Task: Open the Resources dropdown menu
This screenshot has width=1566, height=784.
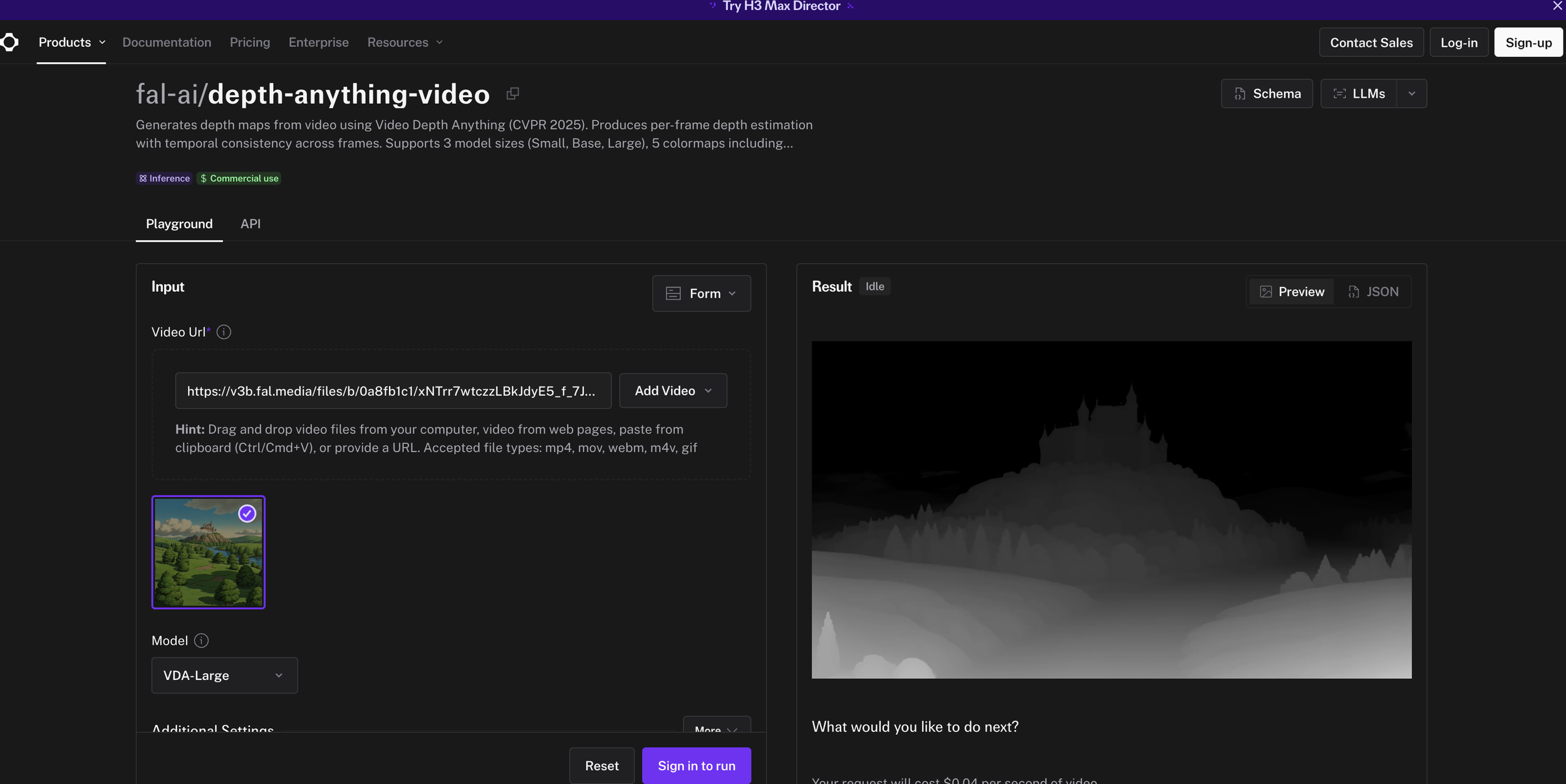Action: pos(405,43)
